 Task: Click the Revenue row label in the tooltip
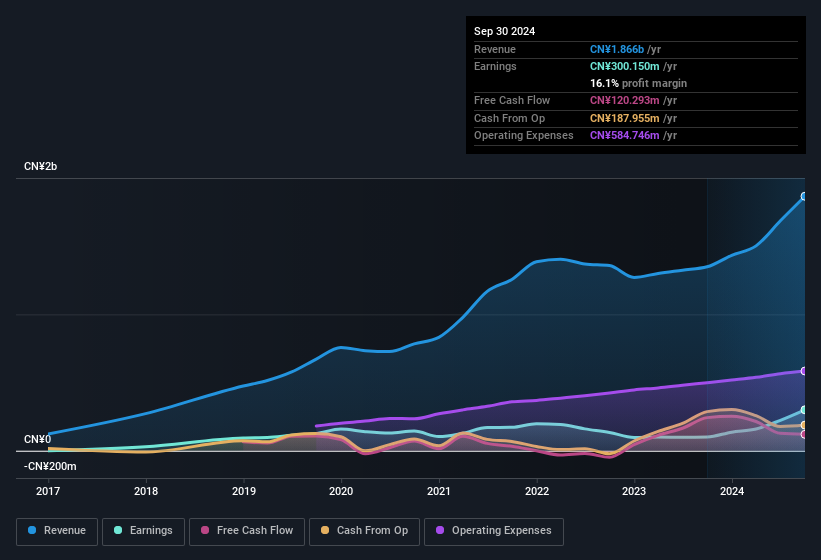(x=495, y=49)
